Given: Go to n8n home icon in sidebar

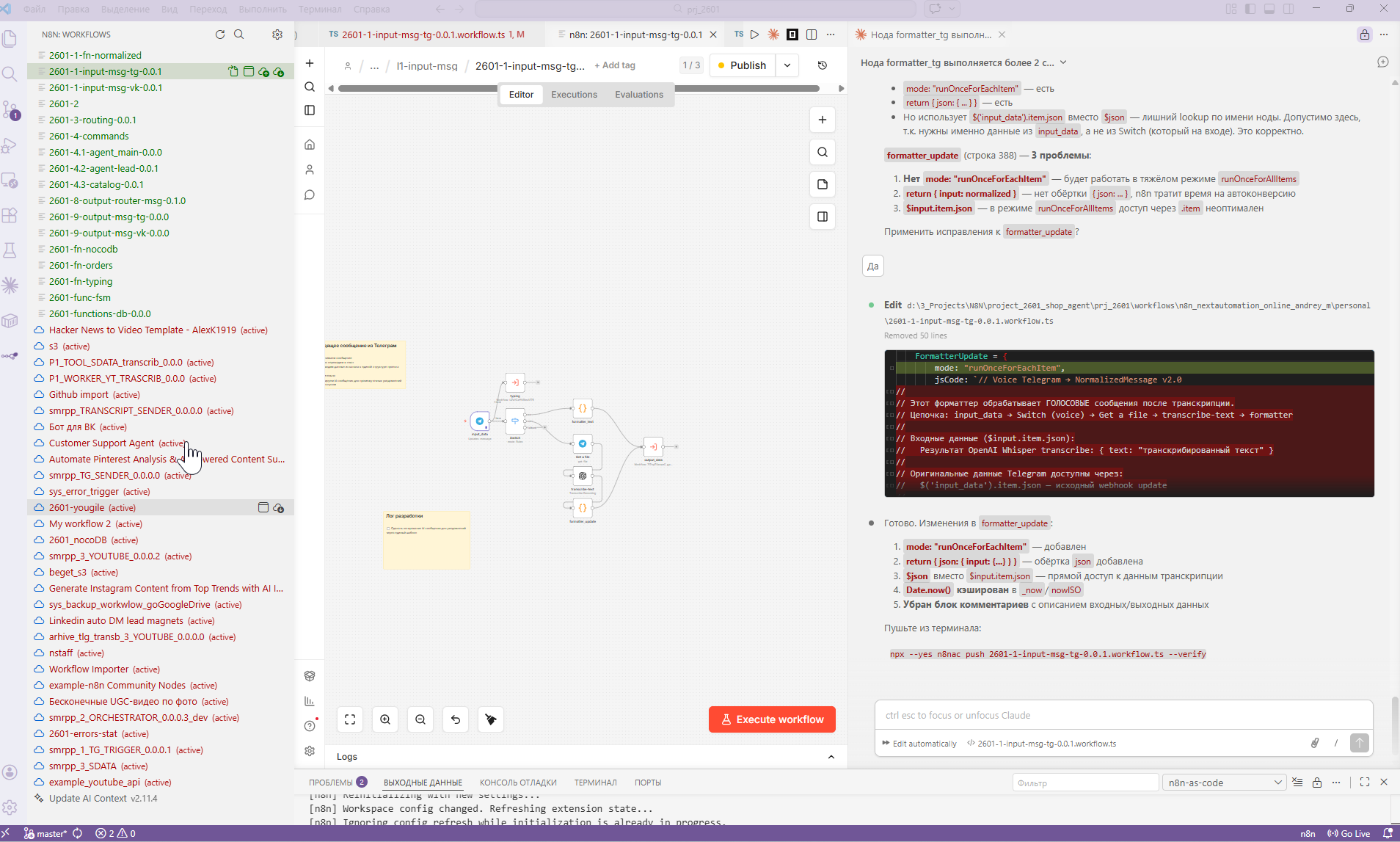Looking at the screenshot, I should coord(310,145).
